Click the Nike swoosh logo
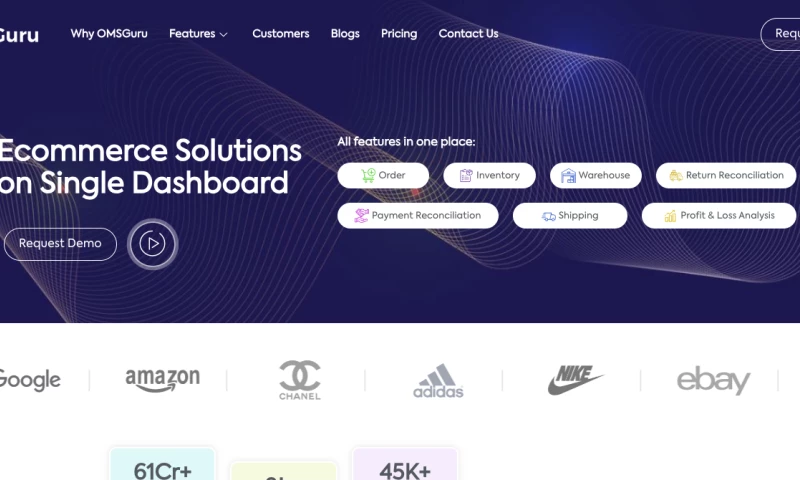The image size is (800, 480). 575,380
